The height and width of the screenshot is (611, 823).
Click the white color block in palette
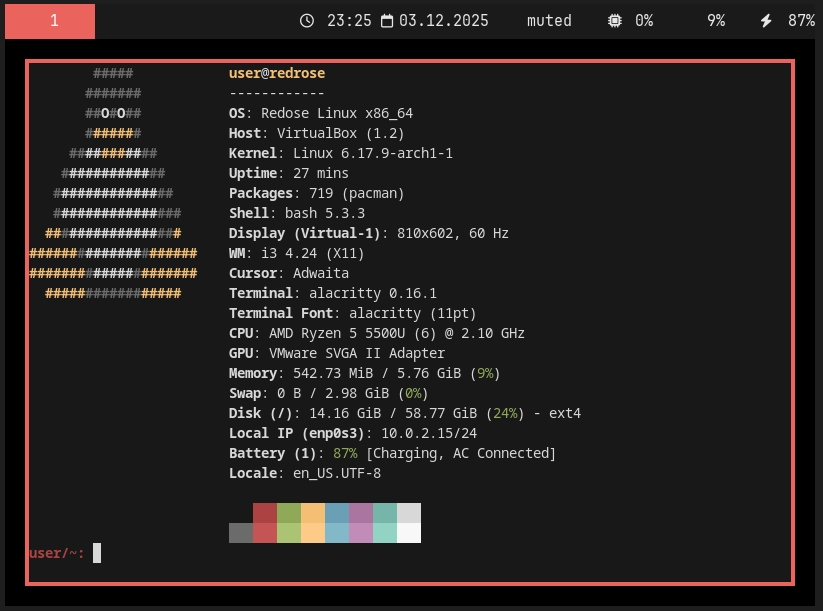click(409, 532)
